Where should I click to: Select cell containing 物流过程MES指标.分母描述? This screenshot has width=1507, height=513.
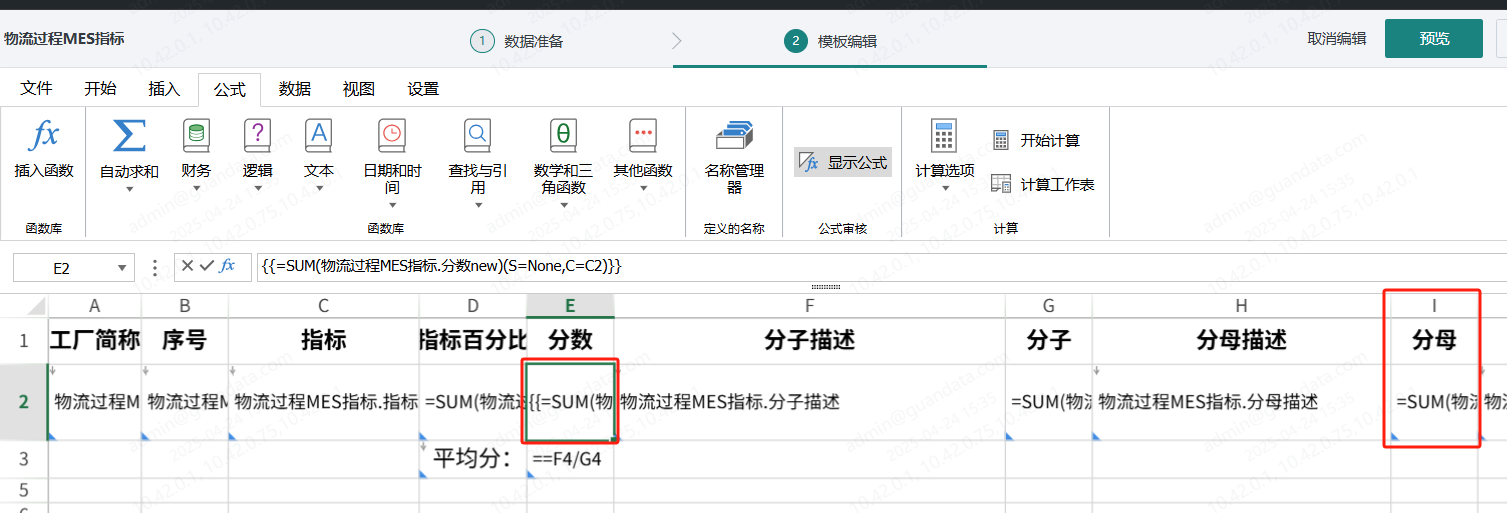click(1241, 402)
